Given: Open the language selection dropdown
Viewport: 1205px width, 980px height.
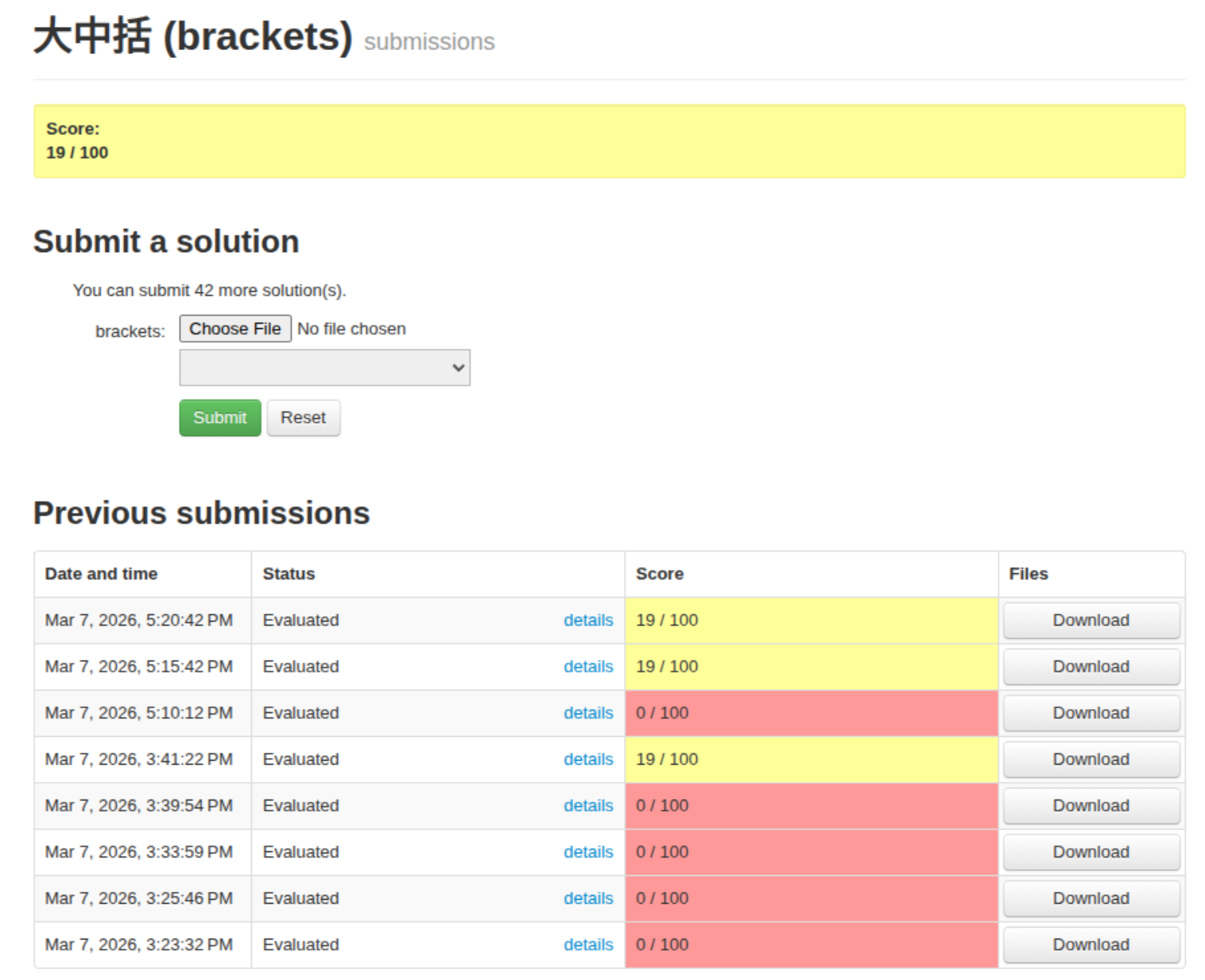Looking at the screenshot, I should click(324, 368).
